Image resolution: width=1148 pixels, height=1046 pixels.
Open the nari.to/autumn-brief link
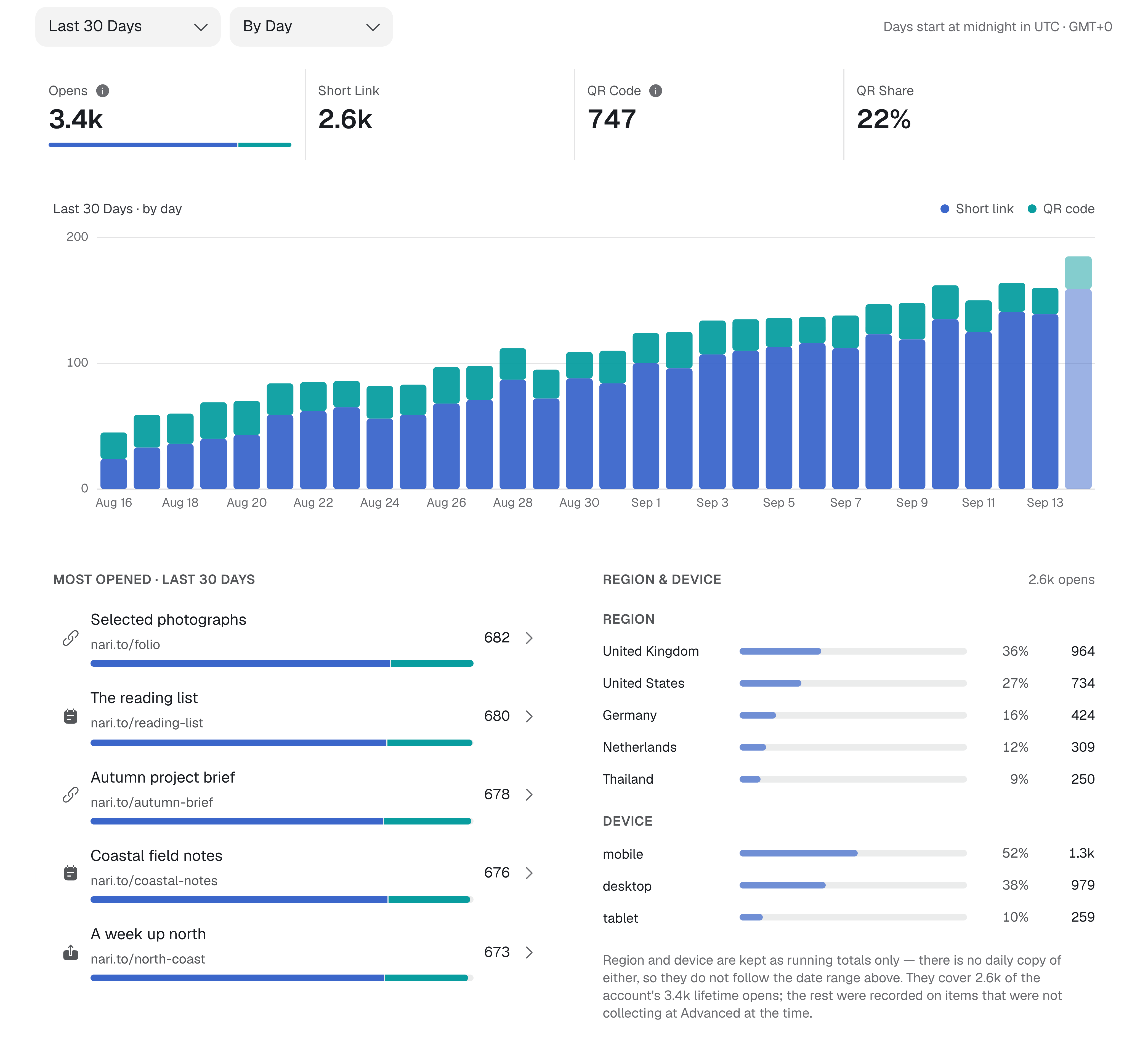[x=152, y=802]
